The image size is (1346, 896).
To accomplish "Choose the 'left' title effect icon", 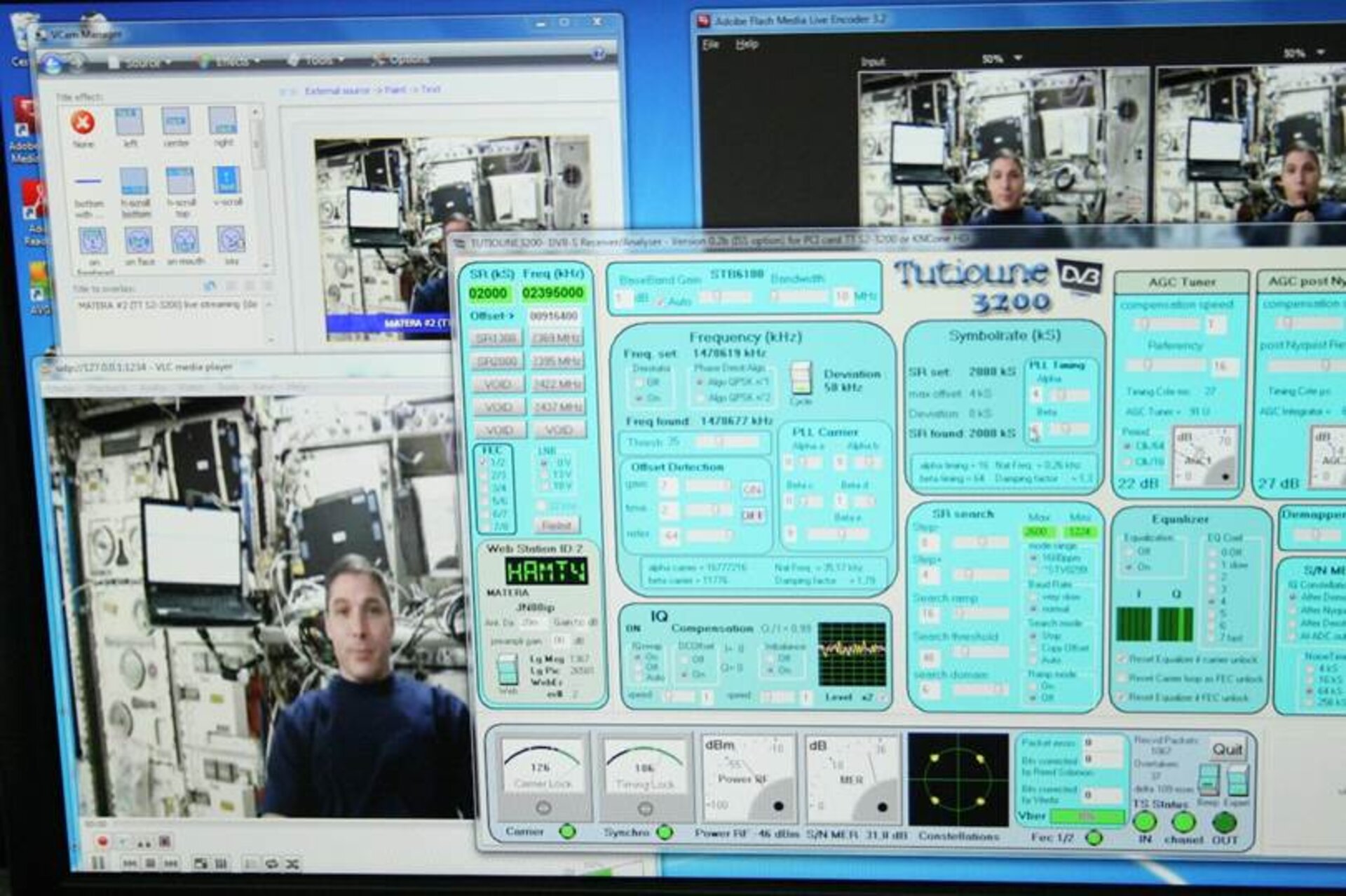I will pyautogui.click(x=129, y=122).
